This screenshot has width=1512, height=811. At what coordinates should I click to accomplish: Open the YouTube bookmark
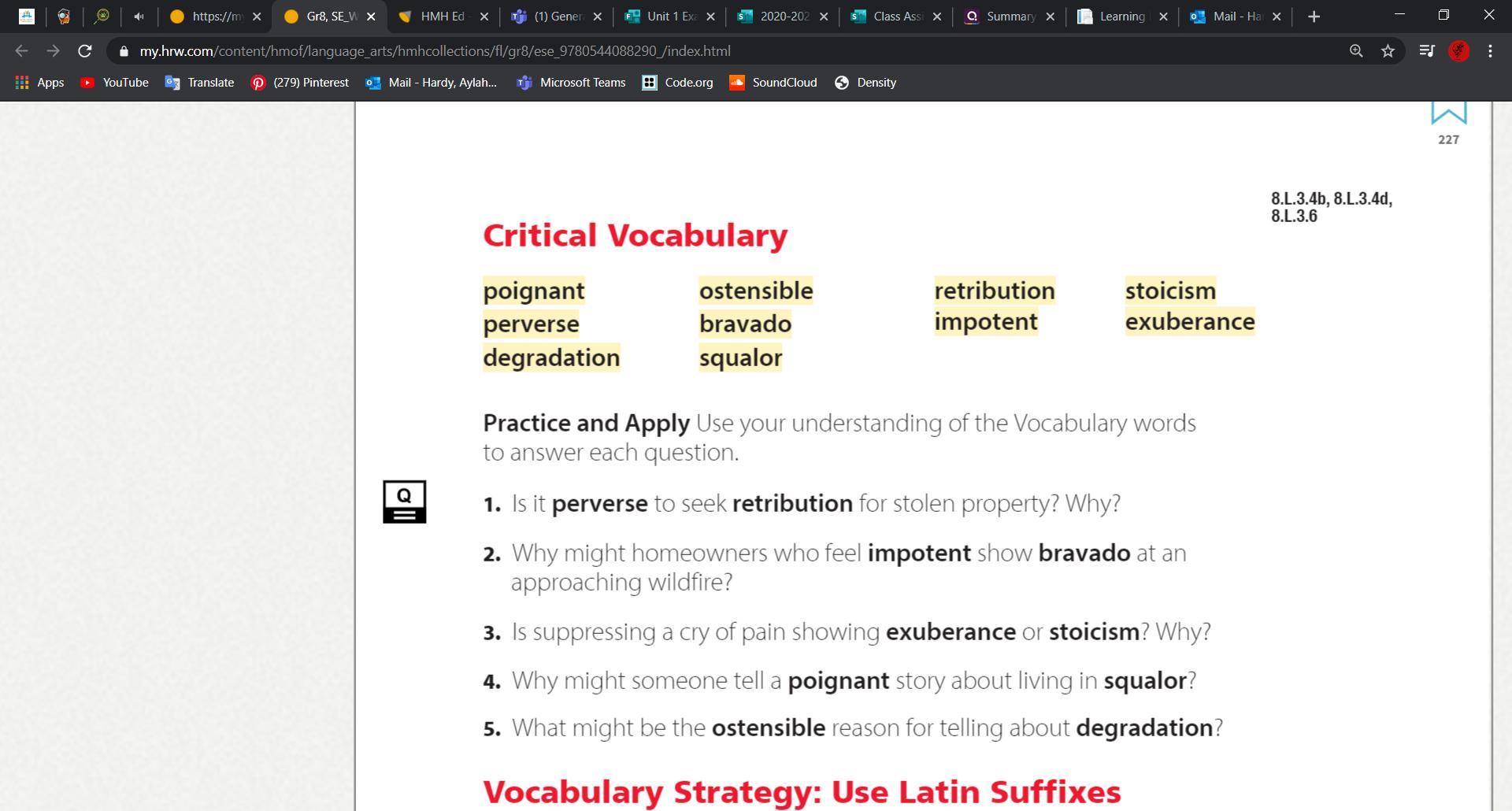[x=114, y=83]
